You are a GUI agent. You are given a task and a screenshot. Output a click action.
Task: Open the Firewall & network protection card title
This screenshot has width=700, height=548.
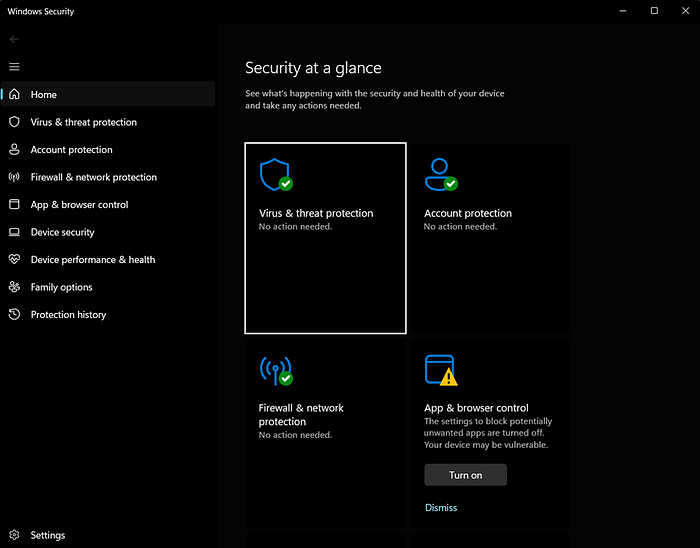[x=301, y=415]
